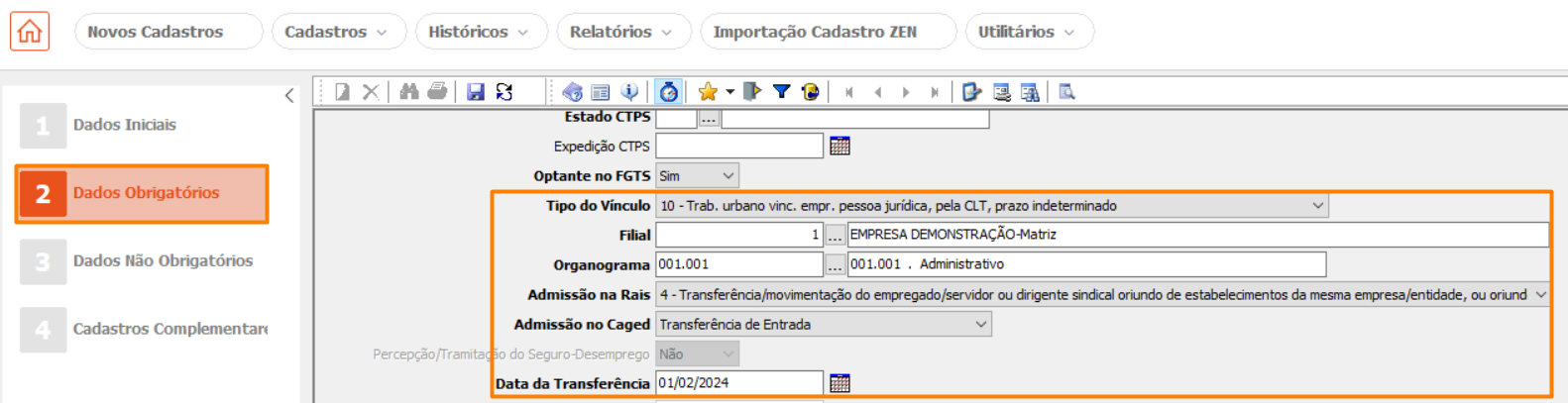Viewport: 1568px width, 403px height.
Task: Click the favorites star icon
Action: click(x=708, y=92)
